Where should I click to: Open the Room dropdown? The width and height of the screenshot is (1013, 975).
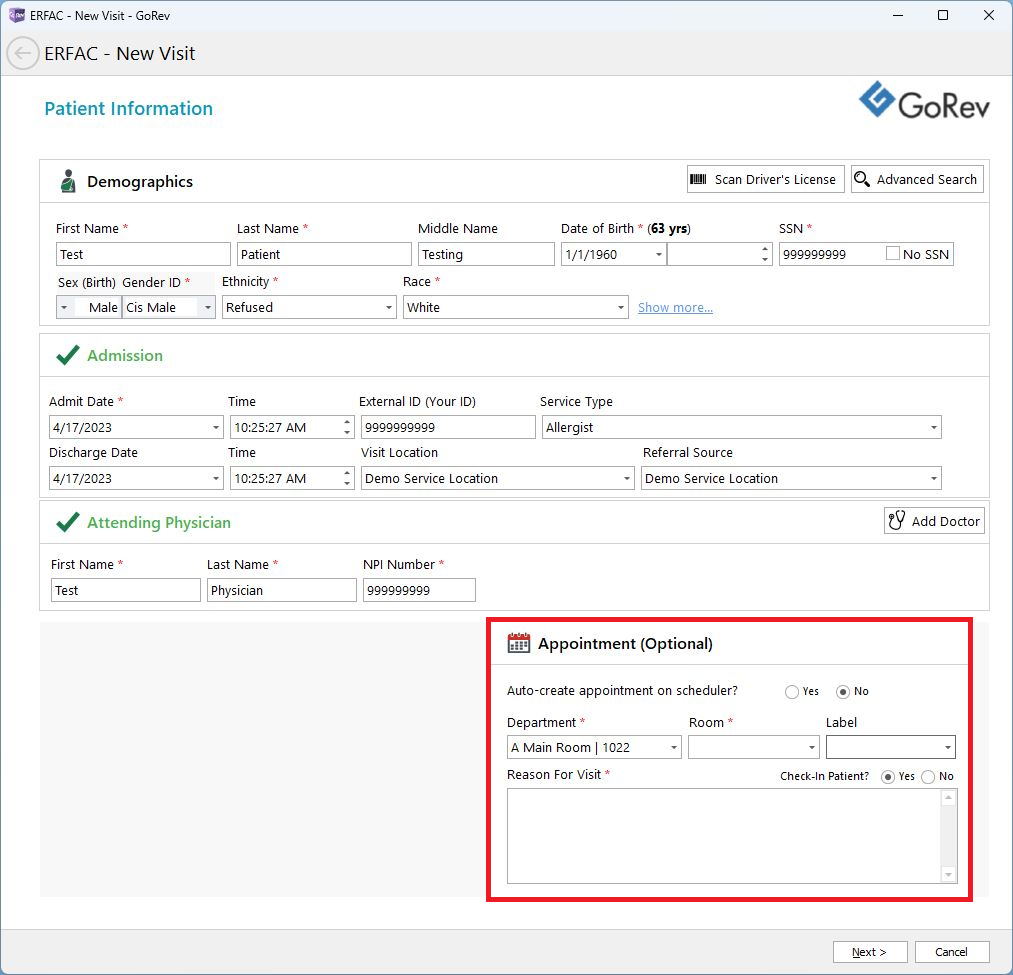811,748
